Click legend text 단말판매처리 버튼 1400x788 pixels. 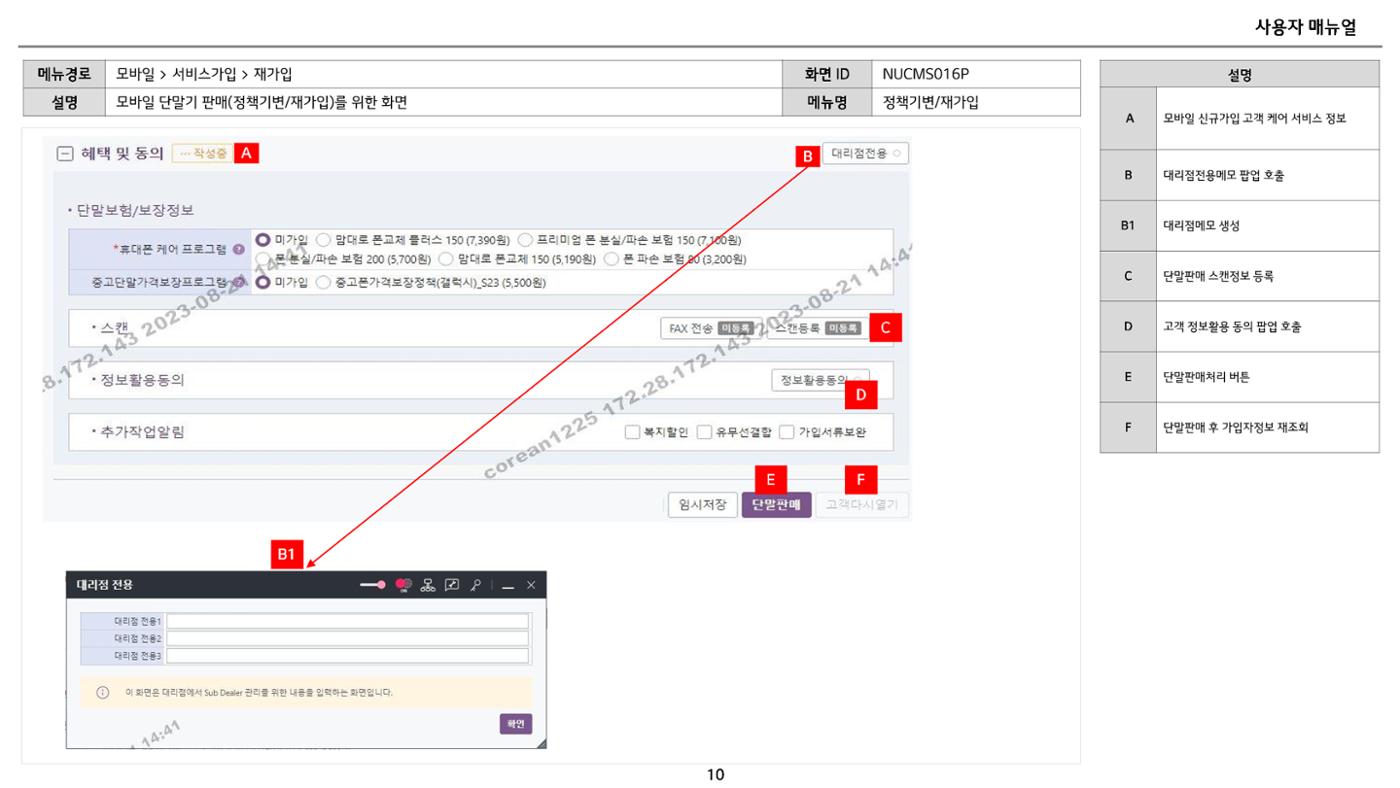coord(1206,378)
